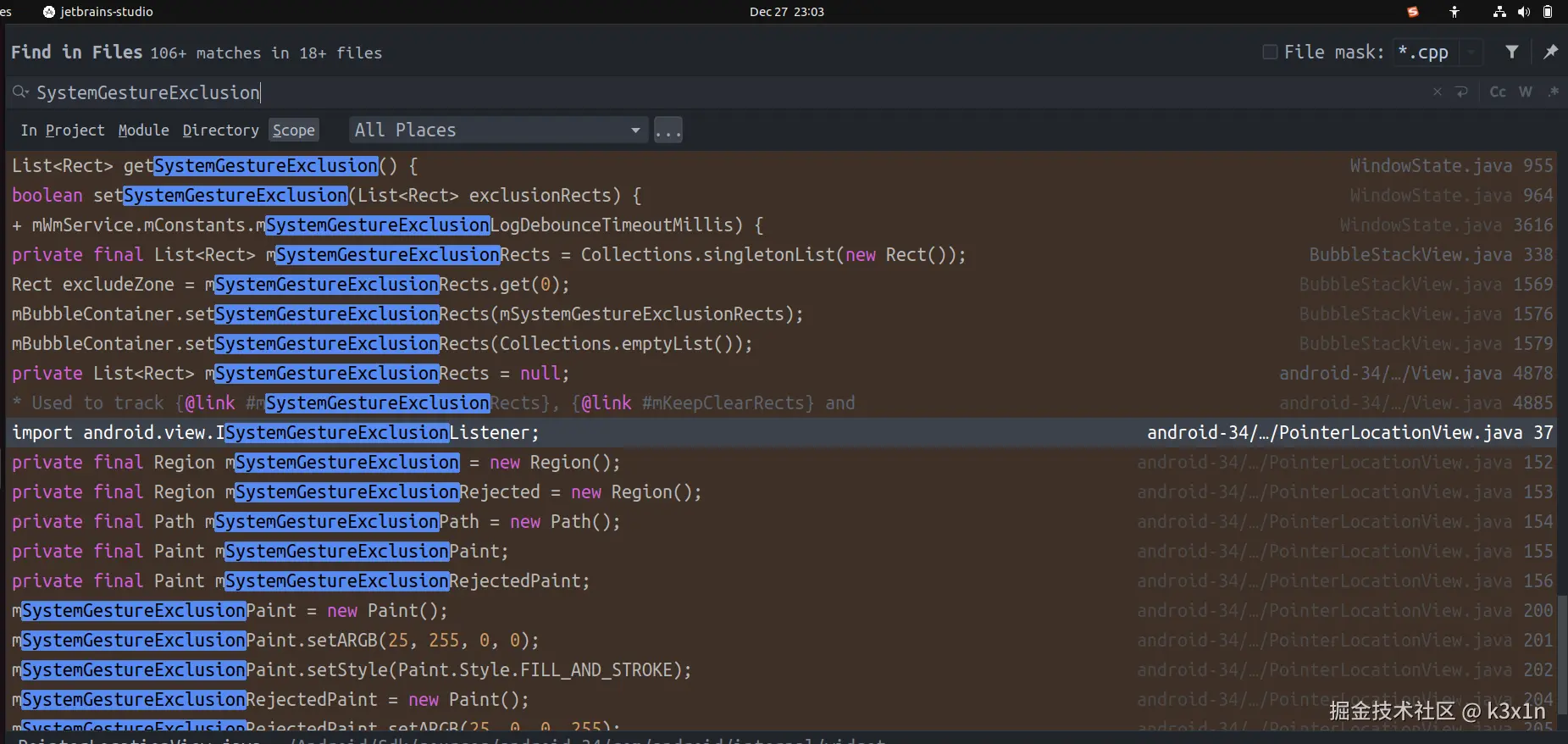Switch to Module search tab
The width and height of the screenshot is (1568, 744).
click(143, 130)
